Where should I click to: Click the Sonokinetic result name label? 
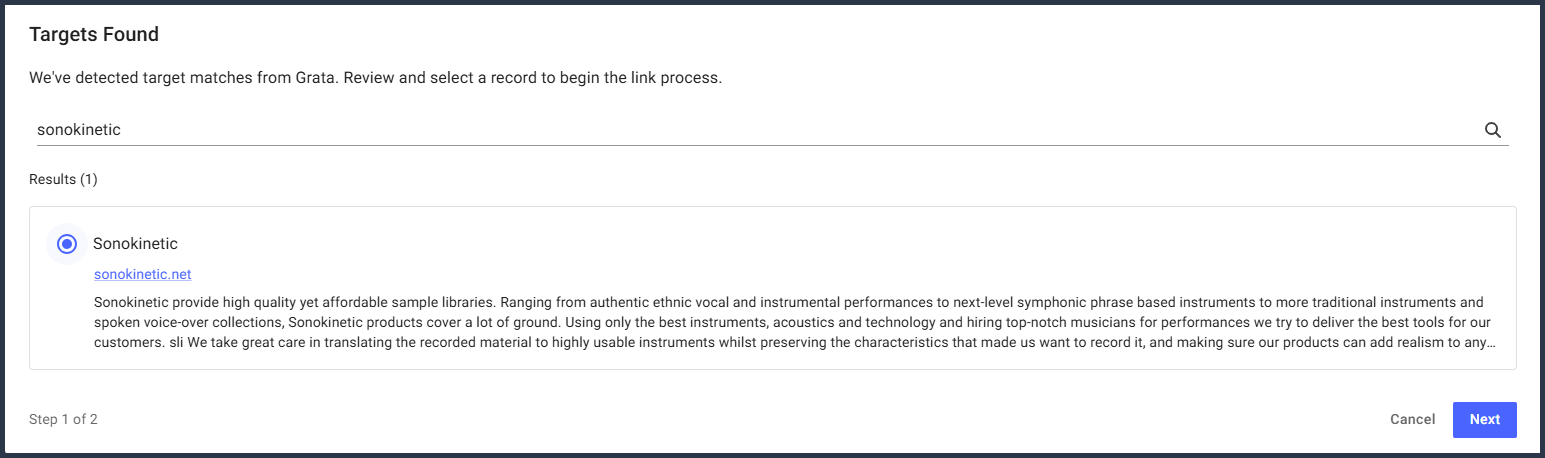click(135, 243)
